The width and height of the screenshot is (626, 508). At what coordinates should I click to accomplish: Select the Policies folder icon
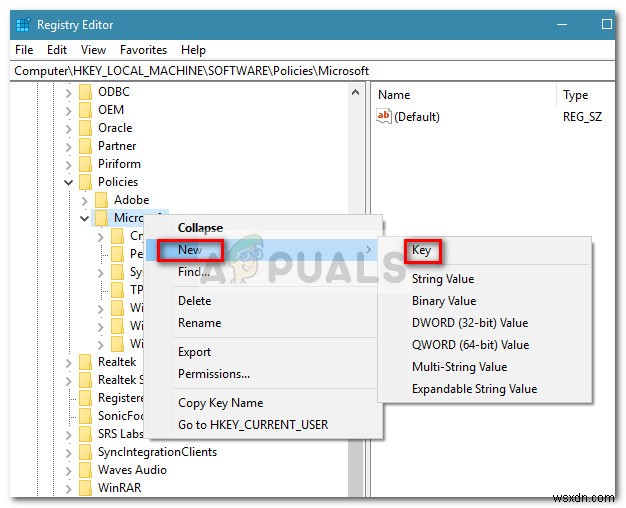click(x=85, y=182)
